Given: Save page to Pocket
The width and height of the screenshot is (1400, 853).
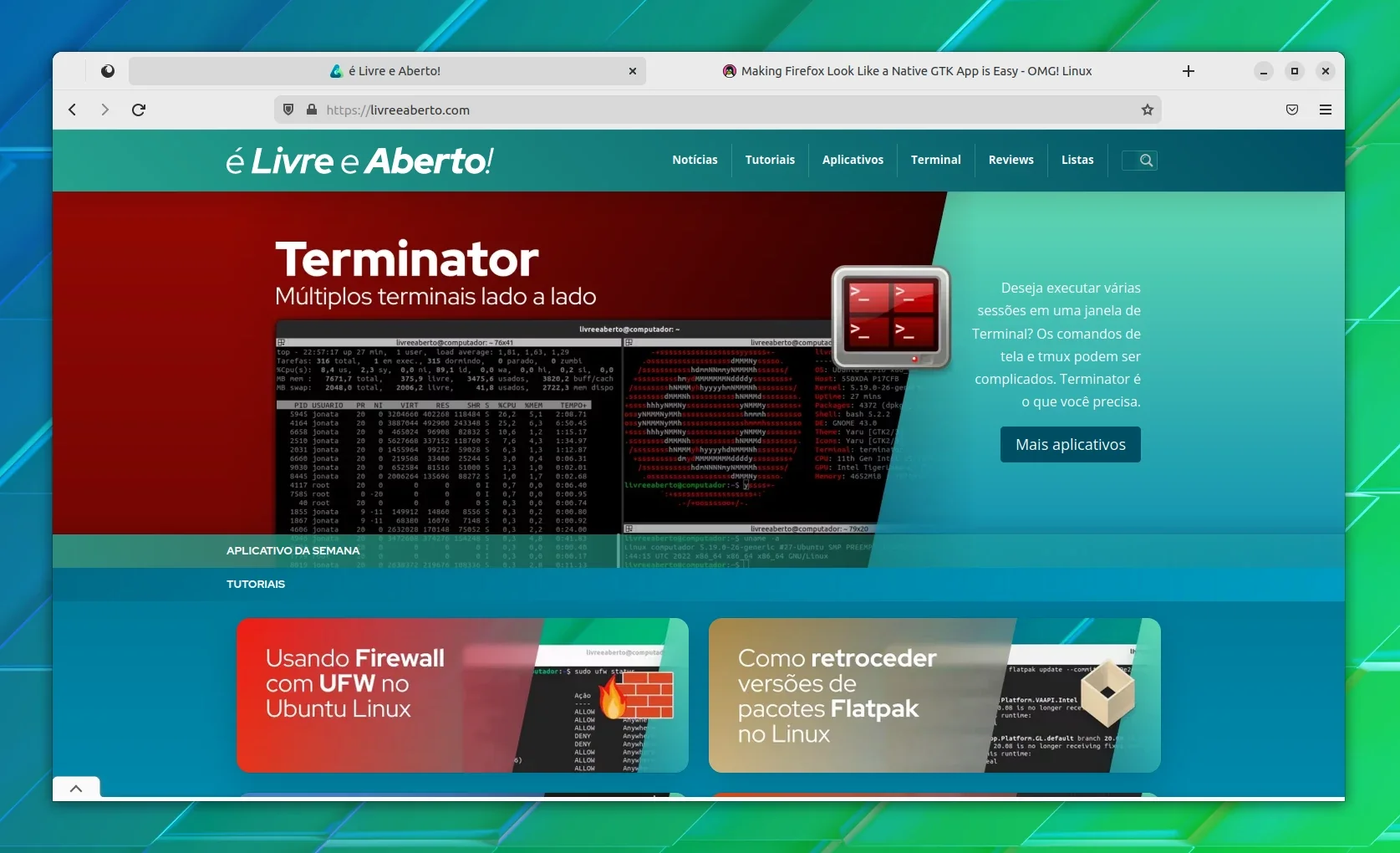Looking at the screenshot, I should [1292, 110].
